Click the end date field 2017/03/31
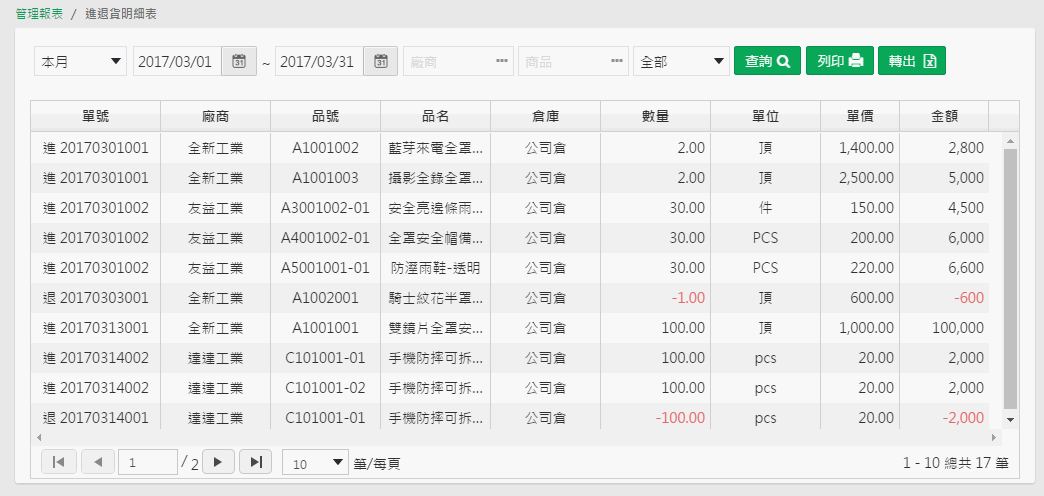 319,61
